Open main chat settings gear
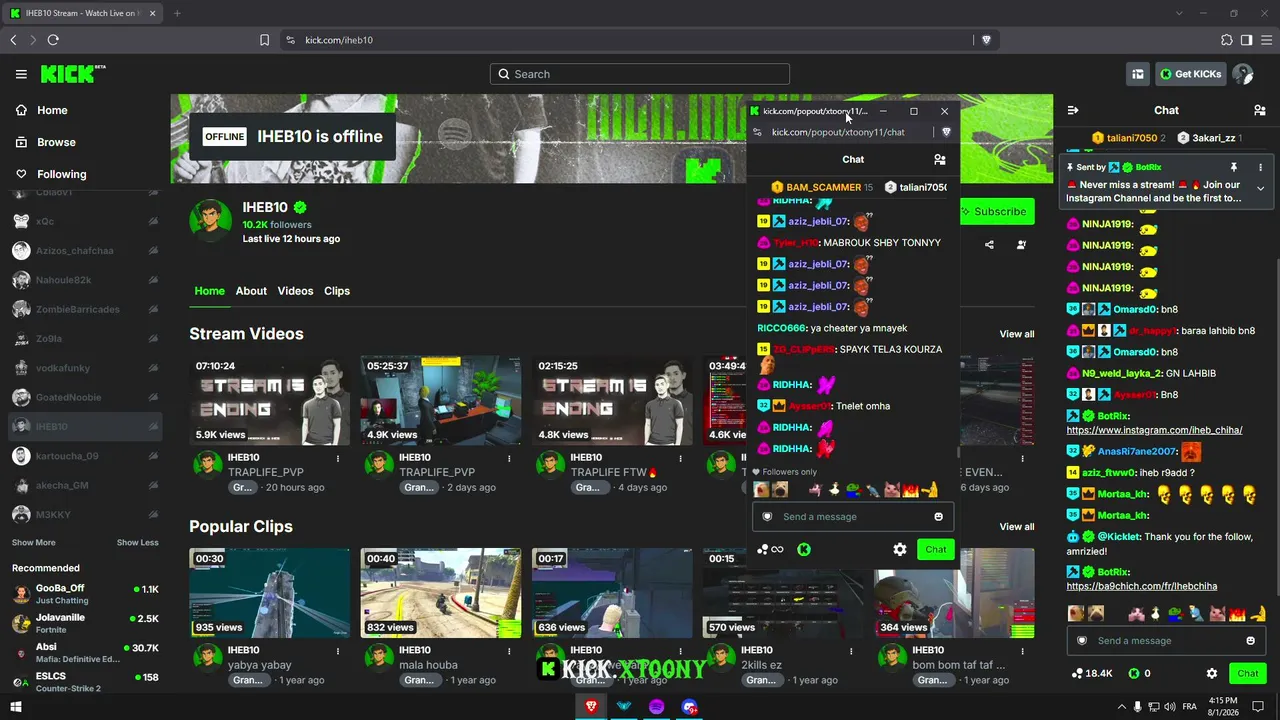Image resolution: width=1280 pixels, height=720 pixels. tap(1212, 674)
